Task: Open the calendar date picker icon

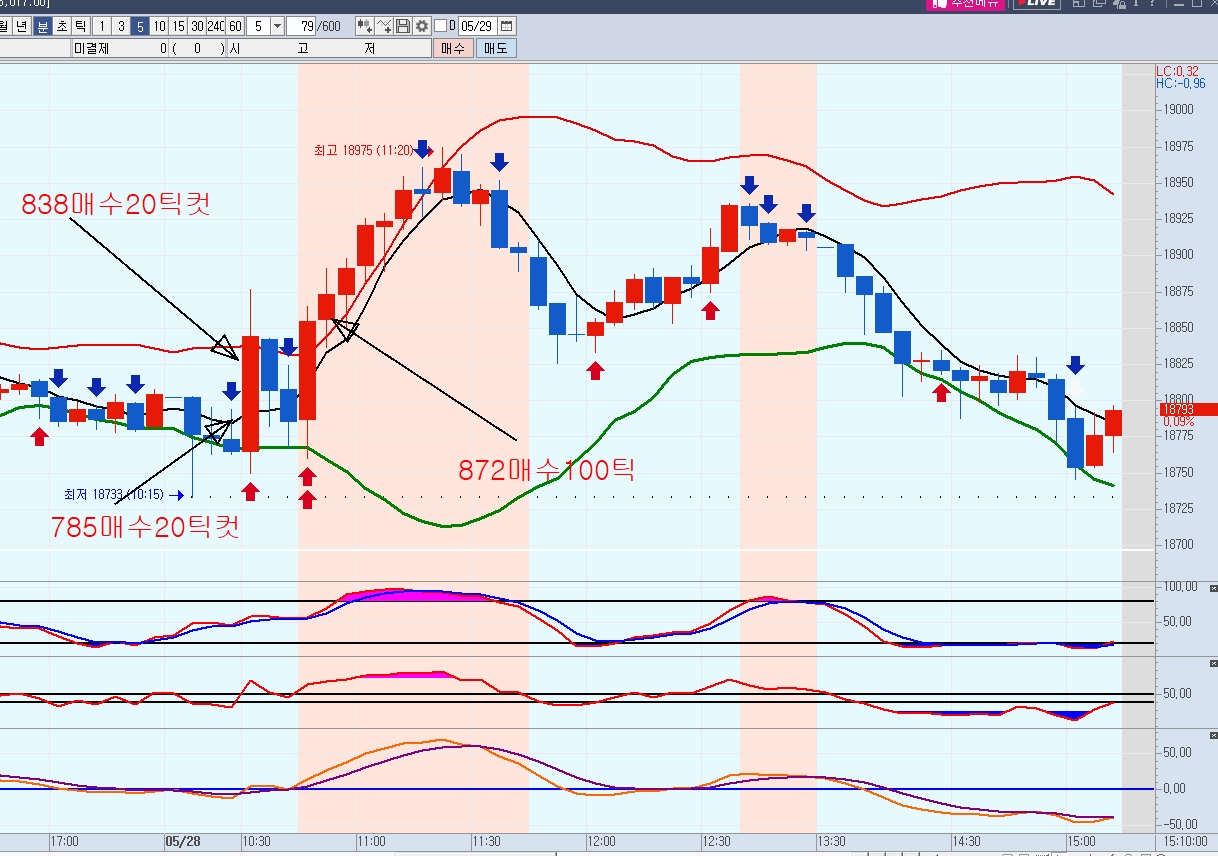Action: coord(507,26)
